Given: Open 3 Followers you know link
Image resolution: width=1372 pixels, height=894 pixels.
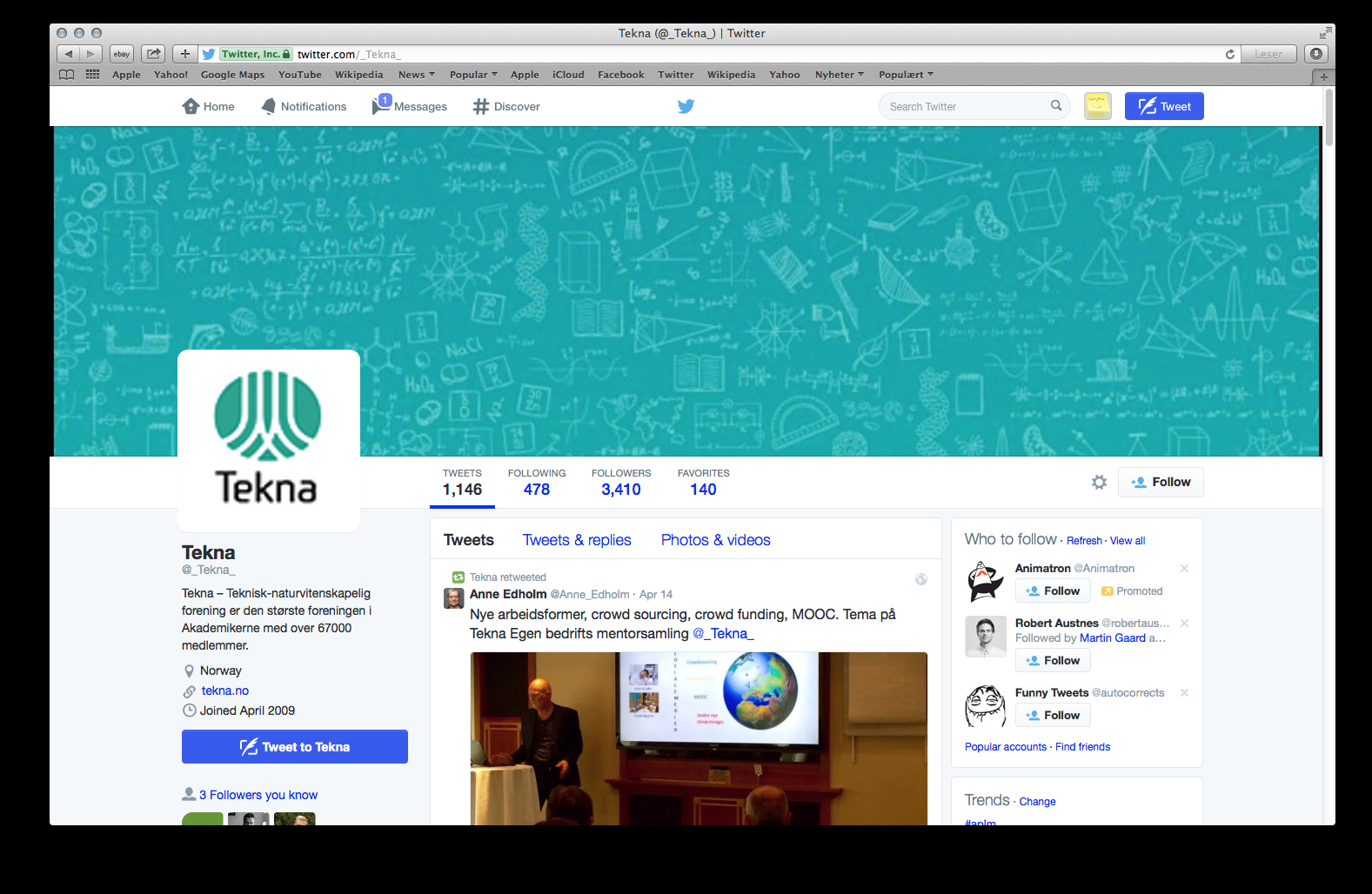Looking at the screenshot, I should point(258,795).
